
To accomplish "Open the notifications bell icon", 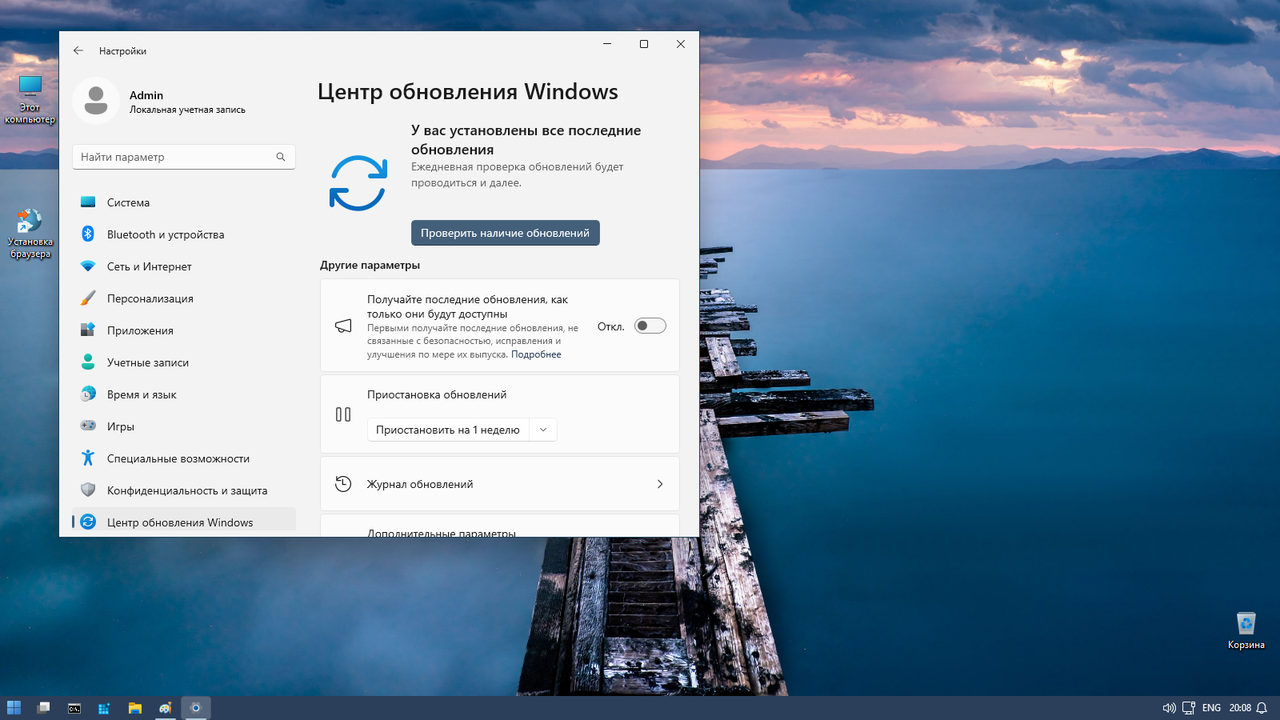I will pos(1262,708).
